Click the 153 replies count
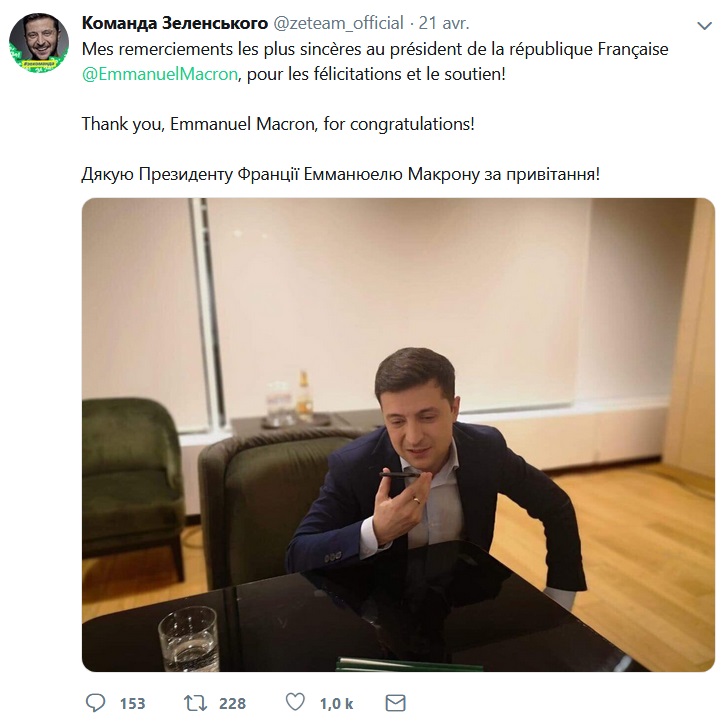The image size is (726, 721). tap(133, 703)
